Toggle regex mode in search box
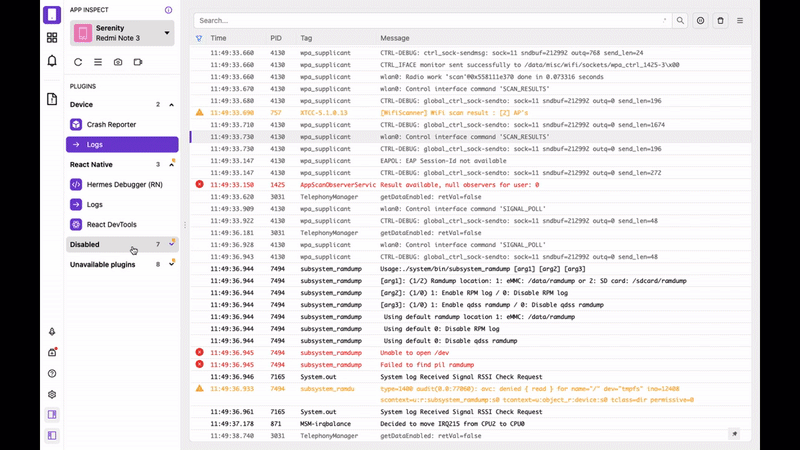Screen dimensions: 800x450 click(664, 20)
